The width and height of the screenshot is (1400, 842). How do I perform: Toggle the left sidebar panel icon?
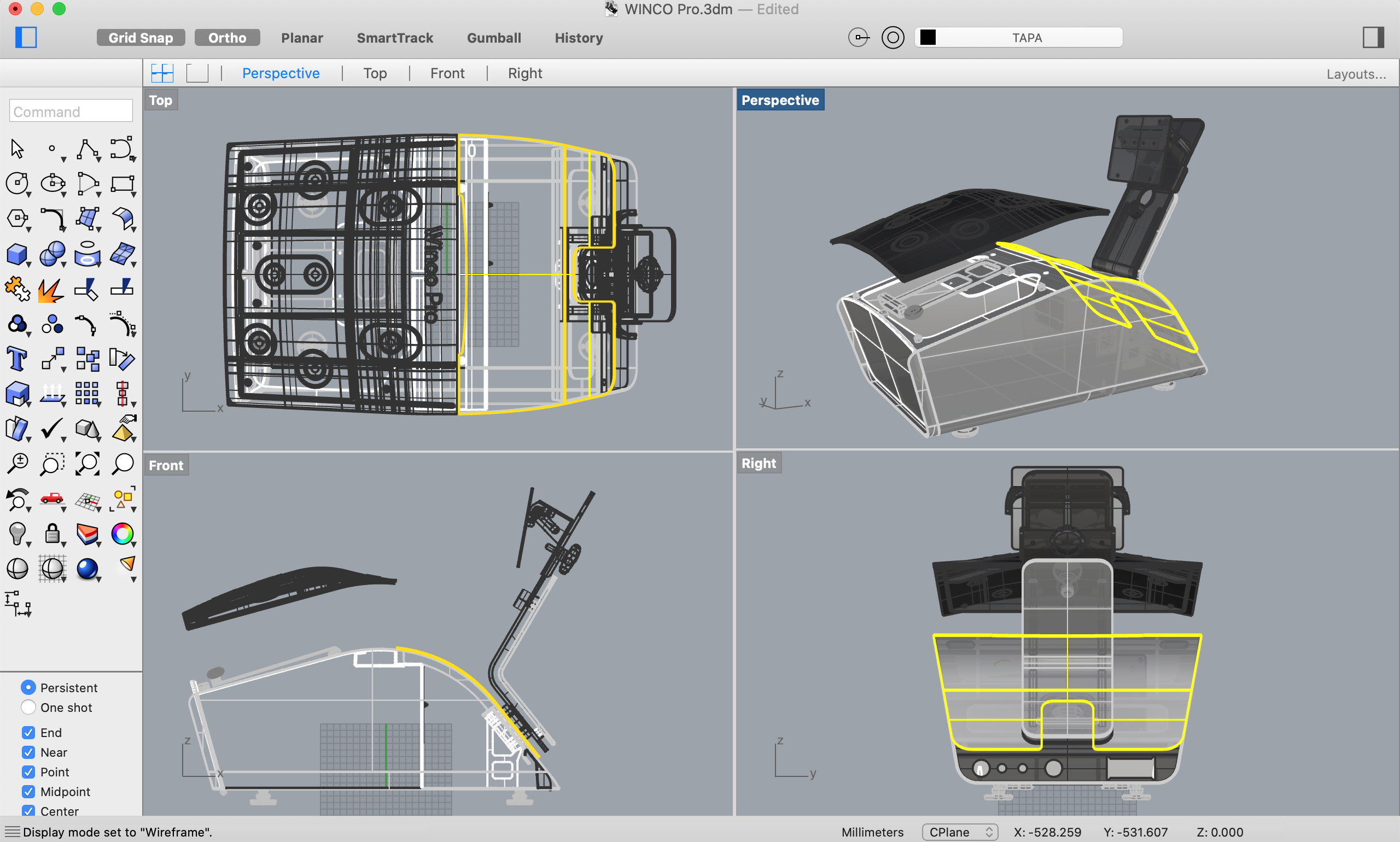point(26,37)
